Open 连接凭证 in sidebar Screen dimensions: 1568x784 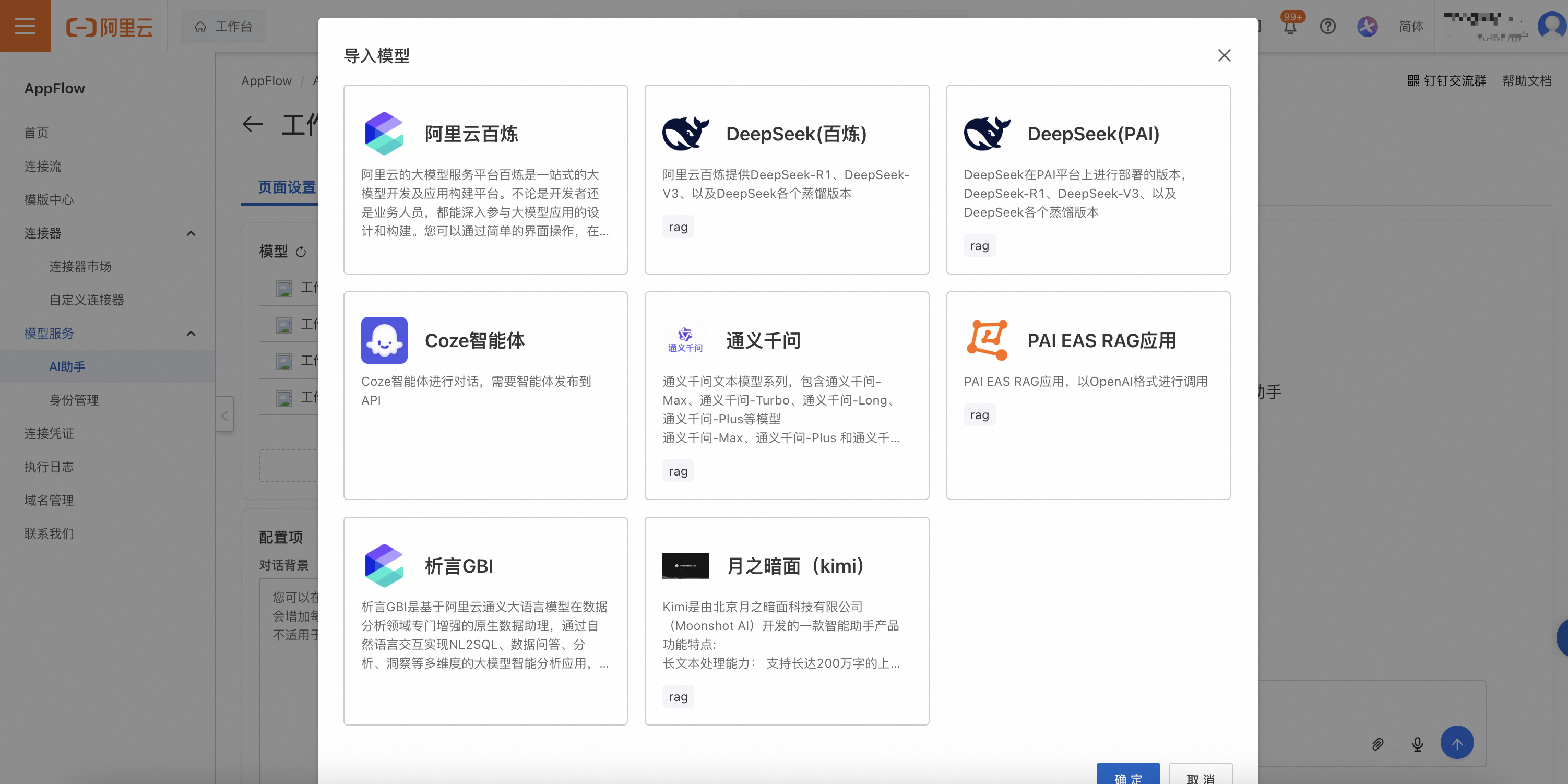tap(49, 433)
